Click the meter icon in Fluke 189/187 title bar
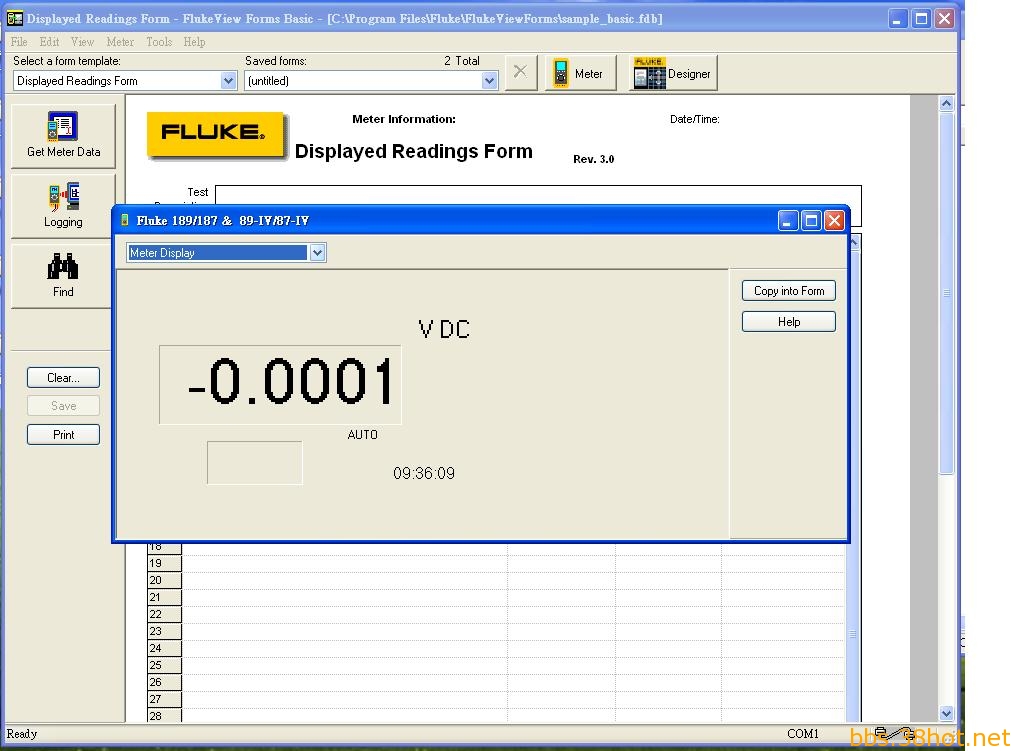Screen dimensions: 1013x751 click(x=125, y=220)
